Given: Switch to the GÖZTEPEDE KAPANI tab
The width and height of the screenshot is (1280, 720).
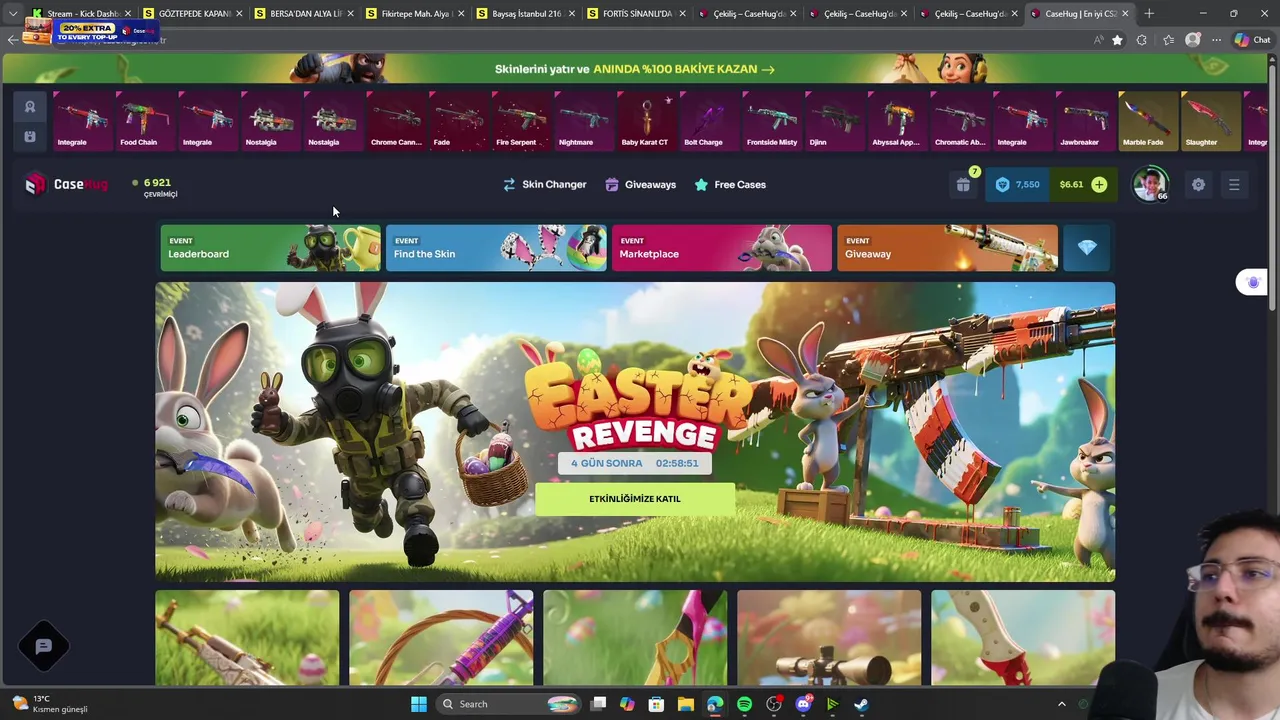Looking at the screenshot, I should pos(192,14).
